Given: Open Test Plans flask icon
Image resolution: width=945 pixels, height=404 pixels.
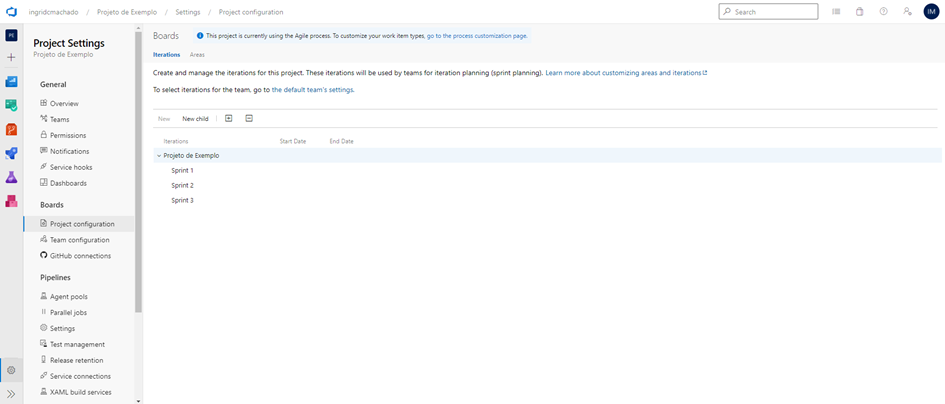Looking at the screenshot, I should click(12, 177).
